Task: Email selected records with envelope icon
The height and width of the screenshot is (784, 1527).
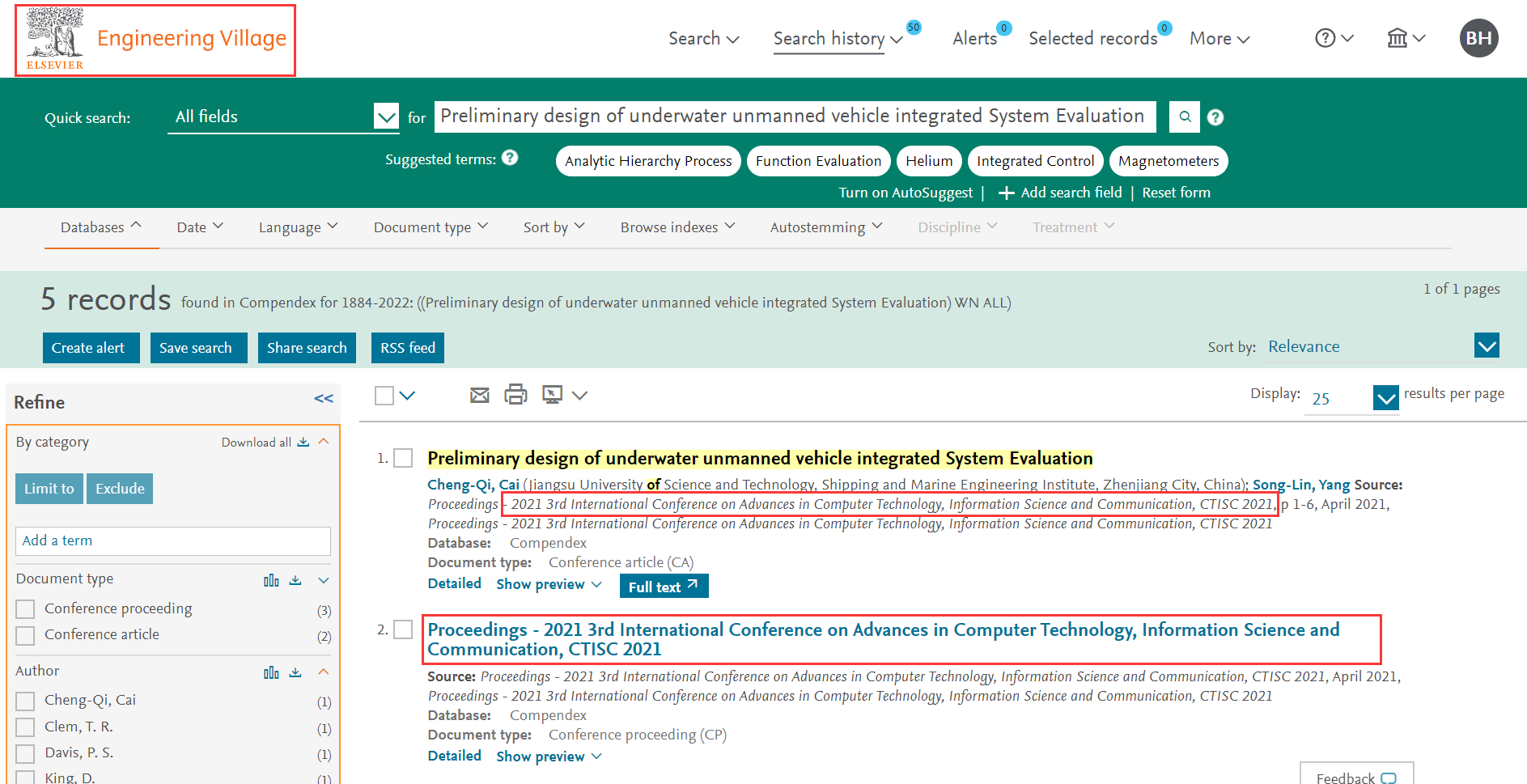Action: 480,395
